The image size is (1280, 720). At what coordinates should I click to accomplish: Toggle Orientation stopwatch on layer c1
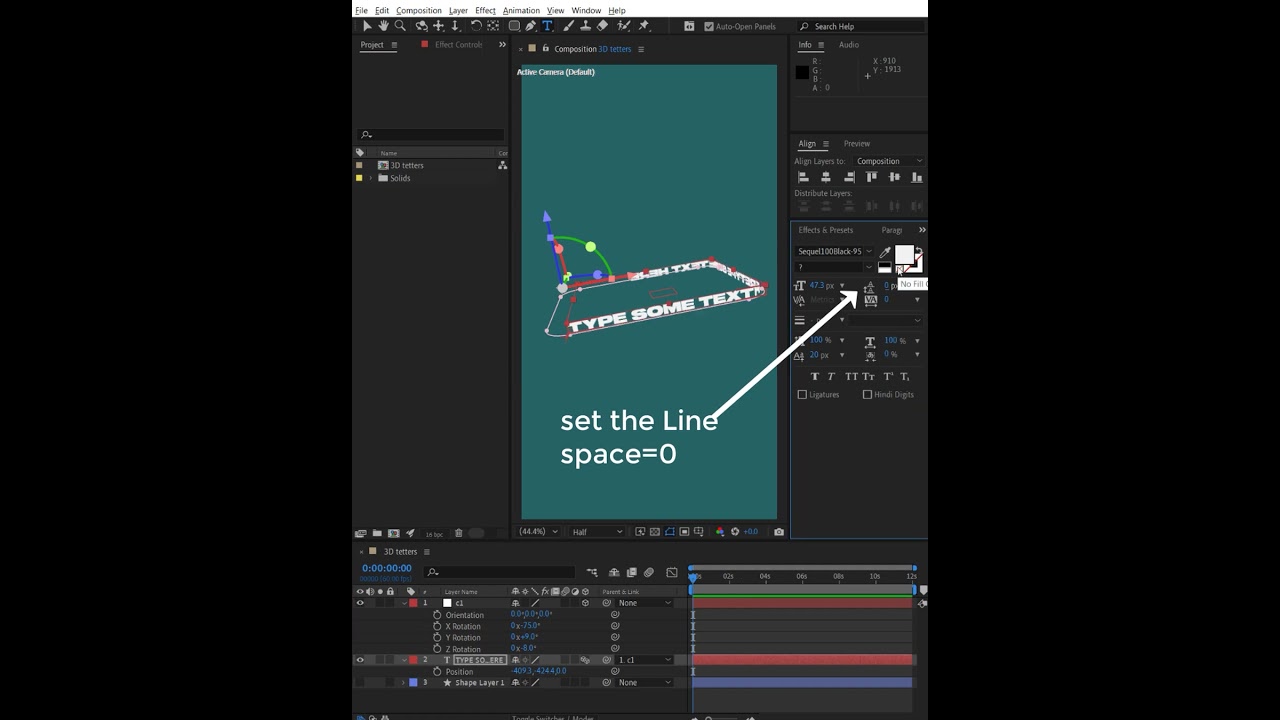click(437, 615)
